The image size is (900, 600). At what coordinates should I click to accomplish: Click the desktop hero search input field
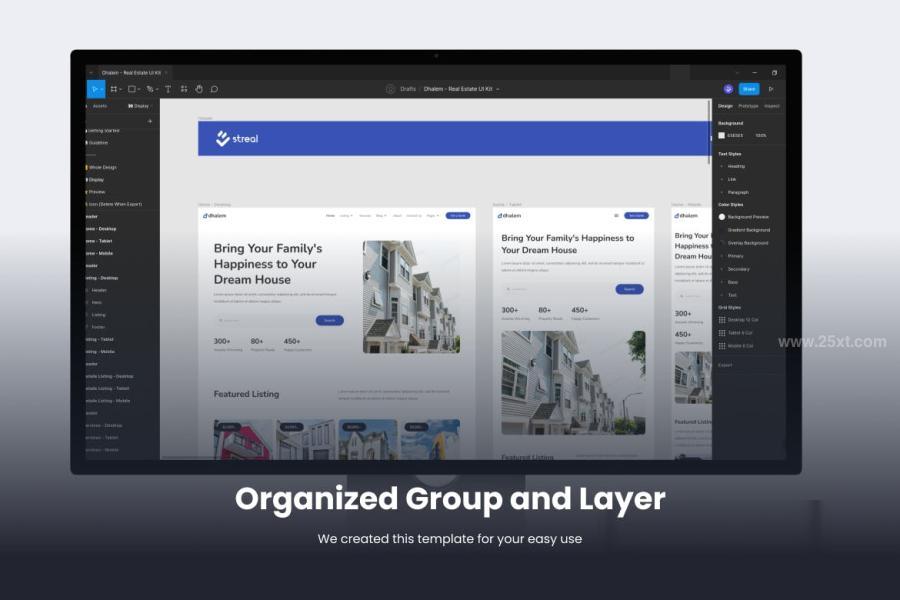click(264, 320)
